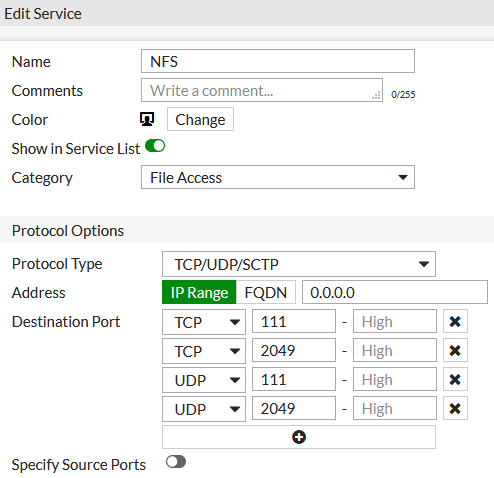Click the Change color button
This screenshot has height=478, width=494.
click(200, 119)
